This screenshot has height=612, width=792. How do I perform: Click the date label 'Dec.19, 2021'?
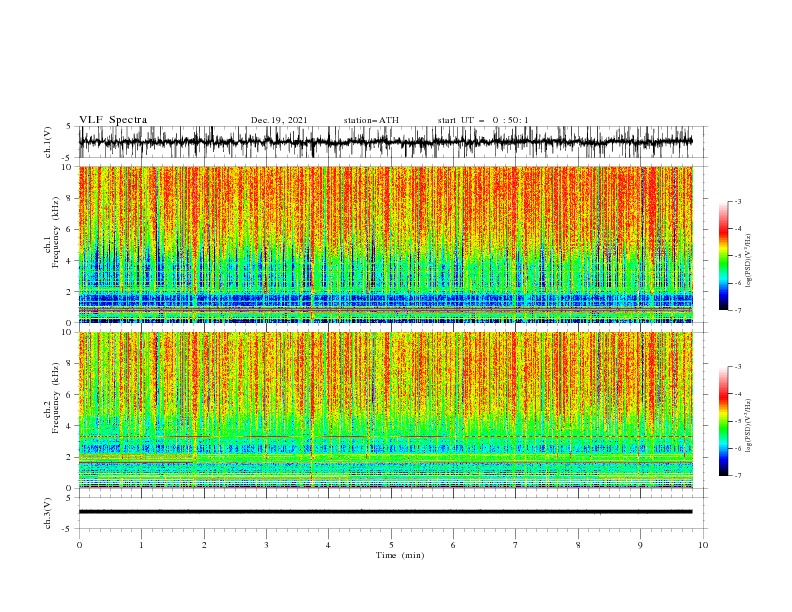coord(279,120)
